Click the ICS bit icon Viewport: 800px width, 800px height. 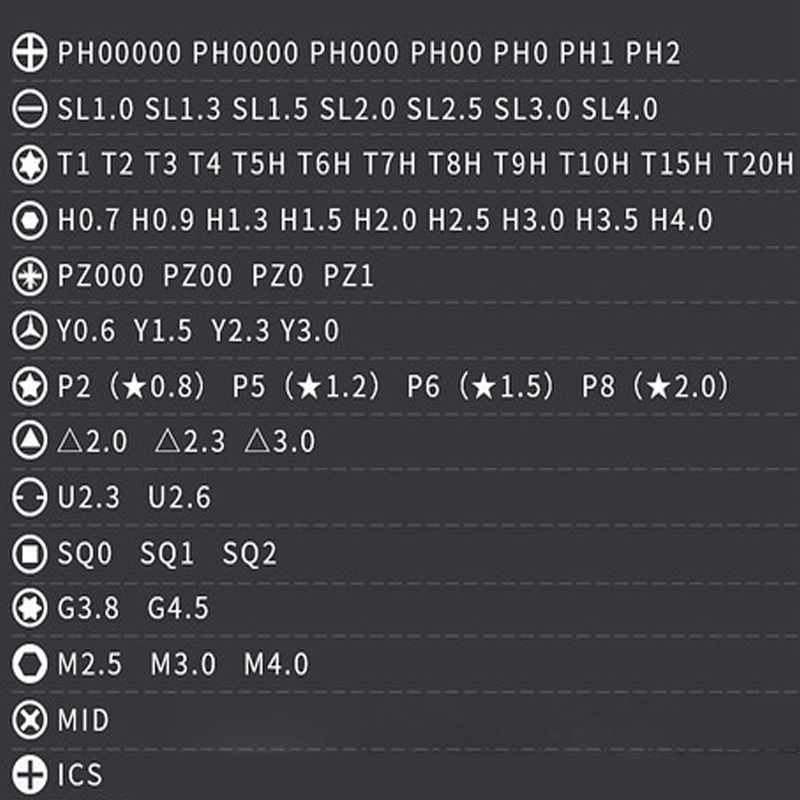pyautogui.click(x=30, y=775)
